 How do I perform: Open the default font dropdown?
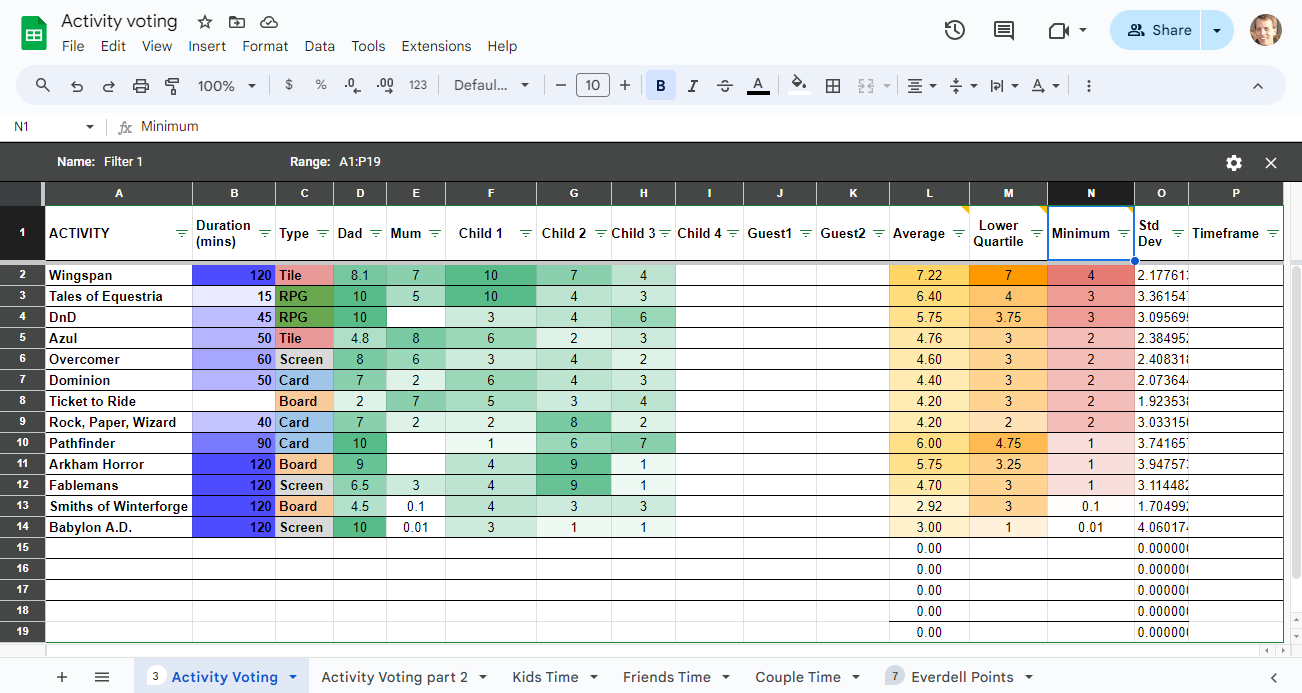491,86
